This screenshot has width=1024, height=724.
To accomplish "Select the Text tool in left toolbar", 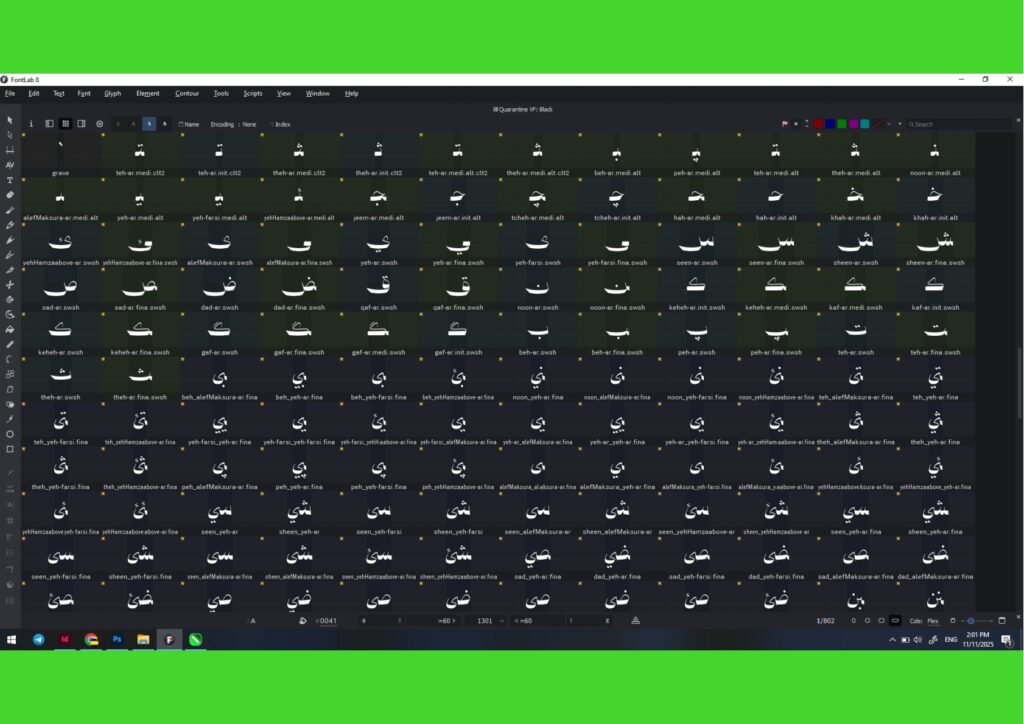I will [10, 180].
